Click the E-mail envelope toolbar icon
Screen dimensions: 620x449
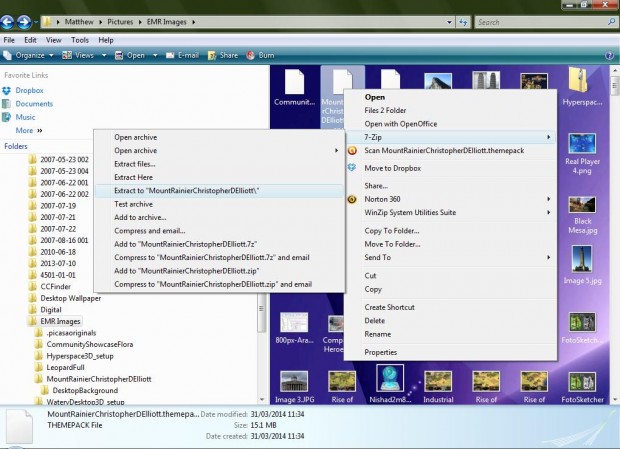point(170,55)
